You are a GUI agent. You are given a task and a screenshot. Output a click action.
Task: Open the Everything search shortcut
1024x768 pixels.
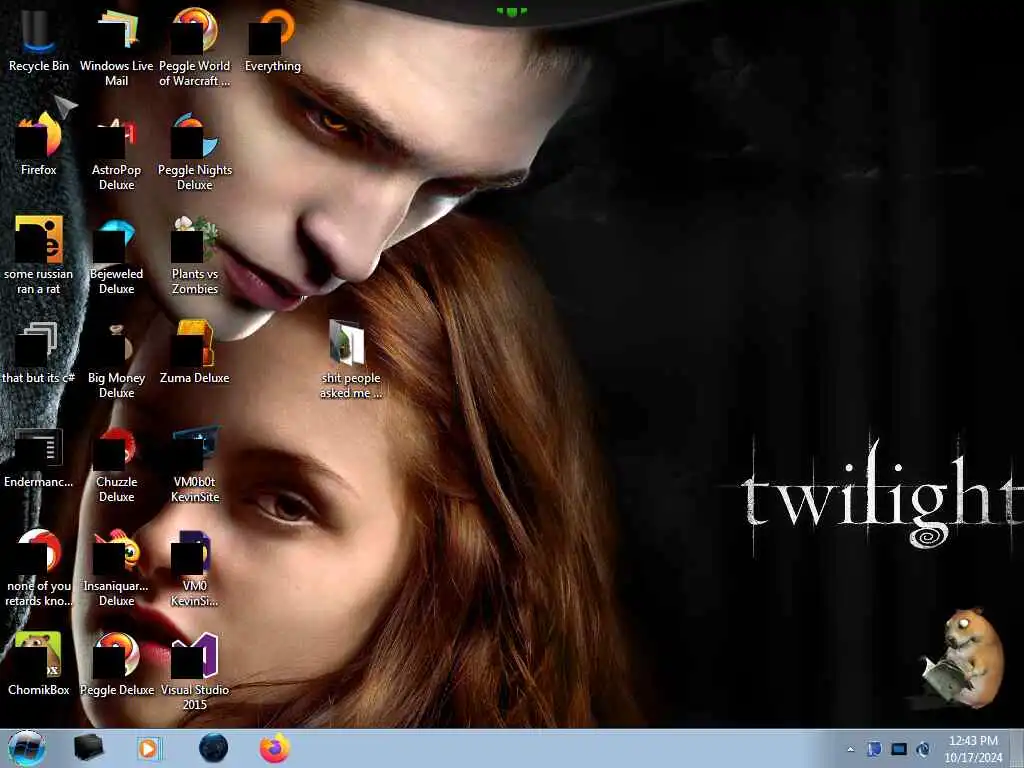coord(272,40)
